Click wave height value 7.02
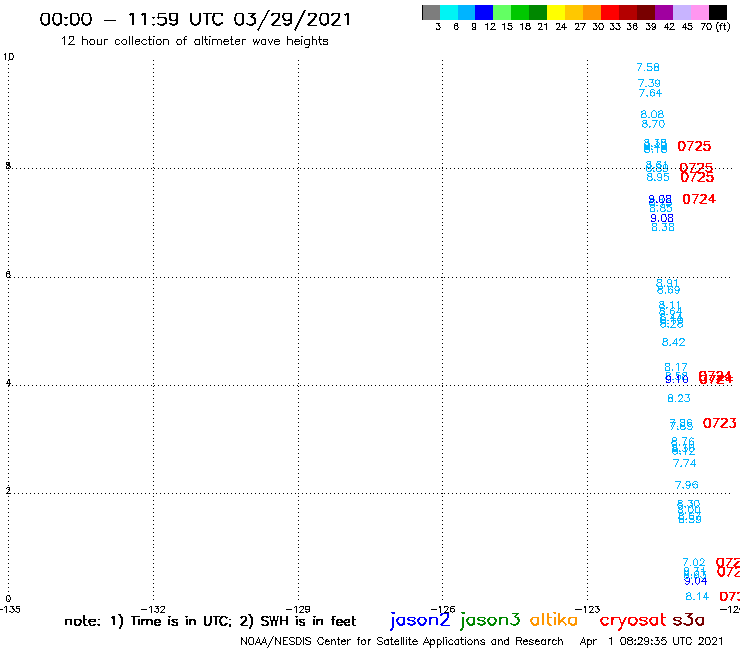 [x=694, y=563]
